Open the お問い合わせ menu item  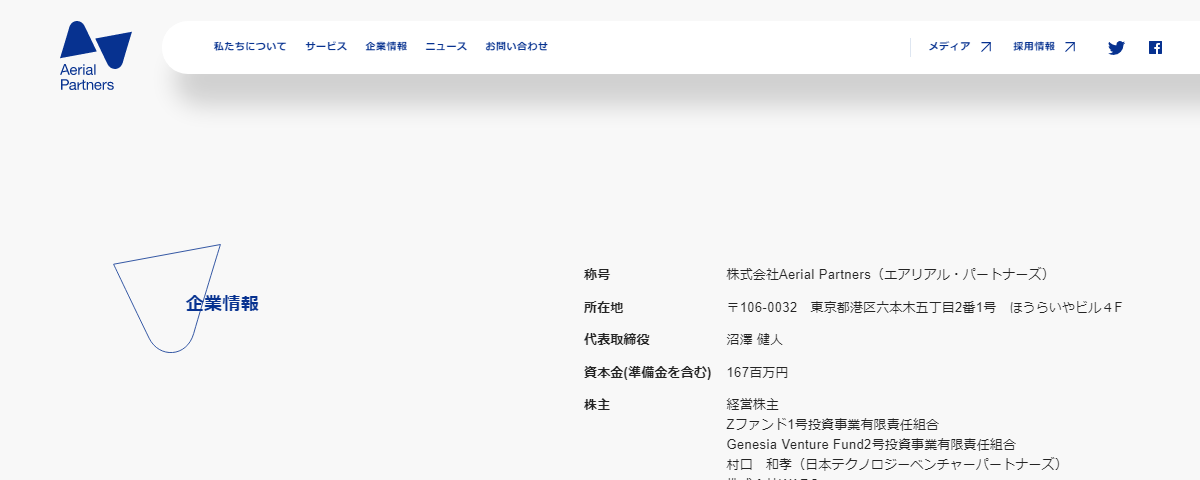516,46
